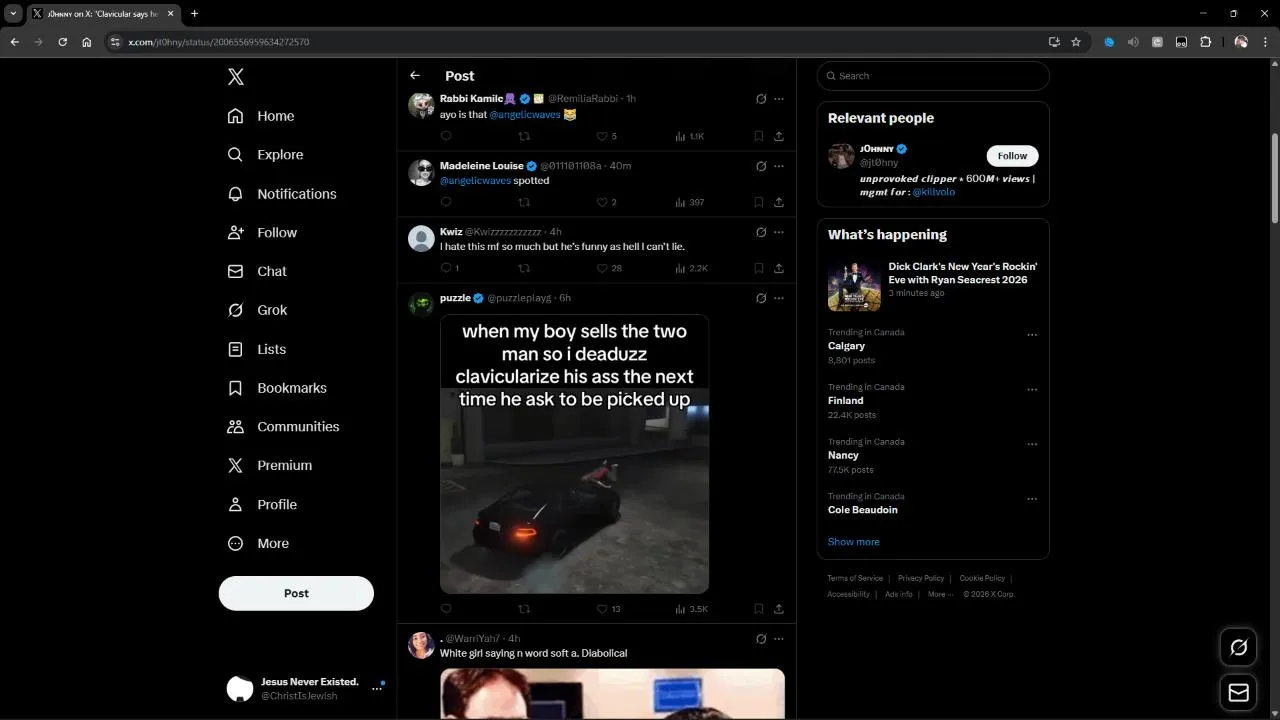Click the Lists sidebar icon
This screenshot has width=1280, height=720.
[x=236, y=349]
